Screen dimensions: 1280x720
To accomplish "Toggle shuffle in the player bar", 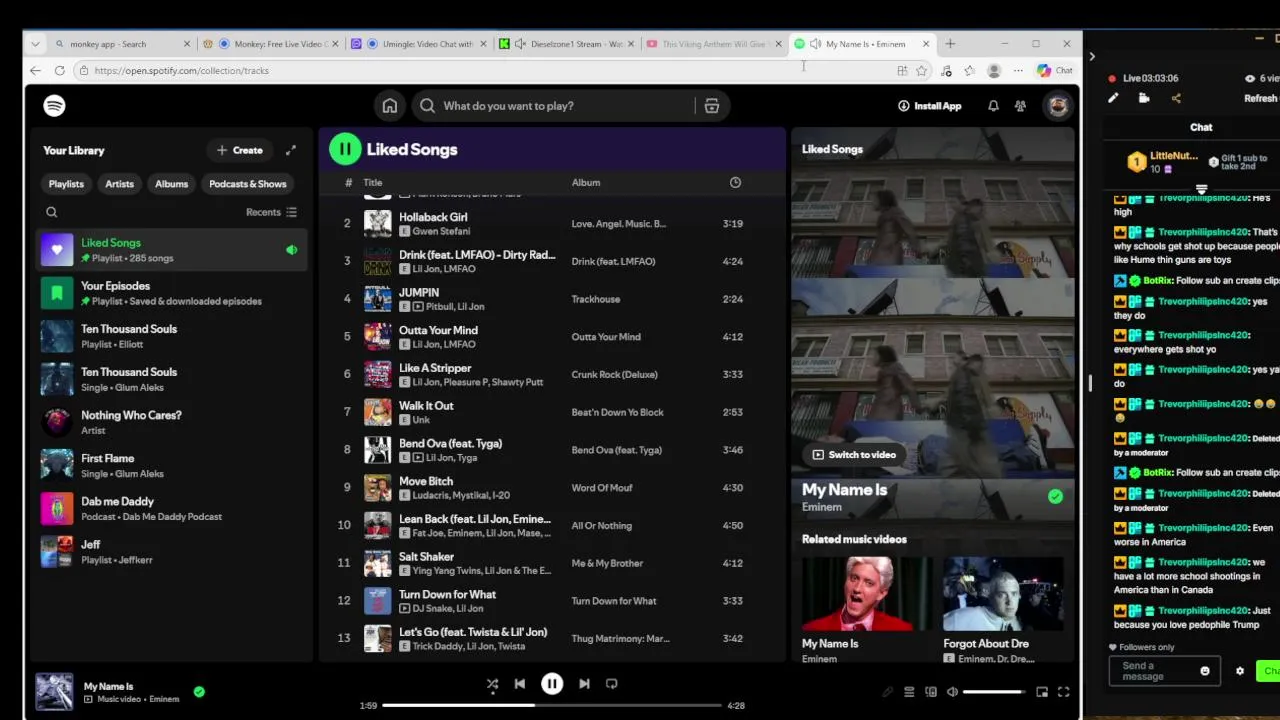I will 492,684.
